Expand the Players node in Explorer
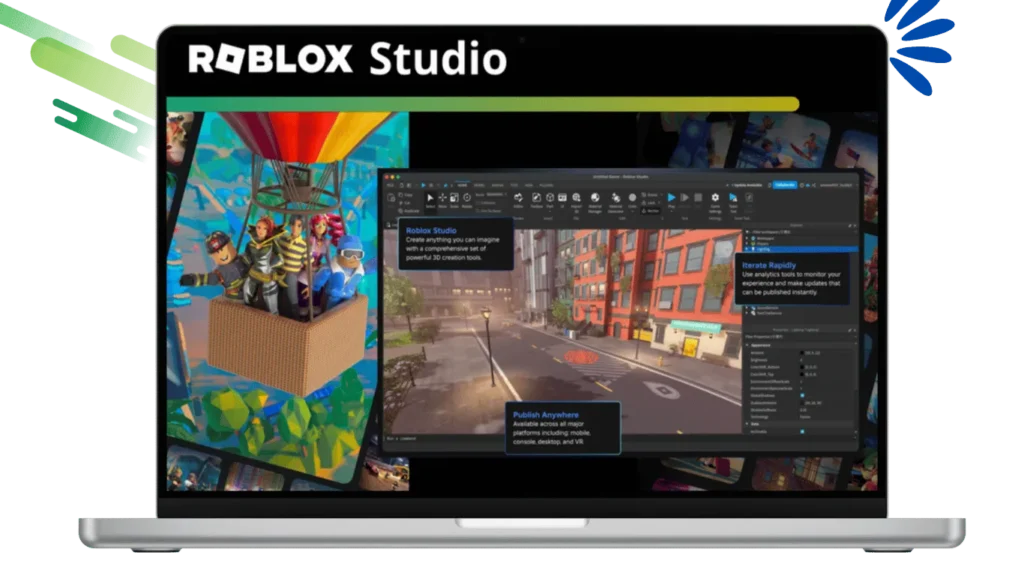 [748, 244]
